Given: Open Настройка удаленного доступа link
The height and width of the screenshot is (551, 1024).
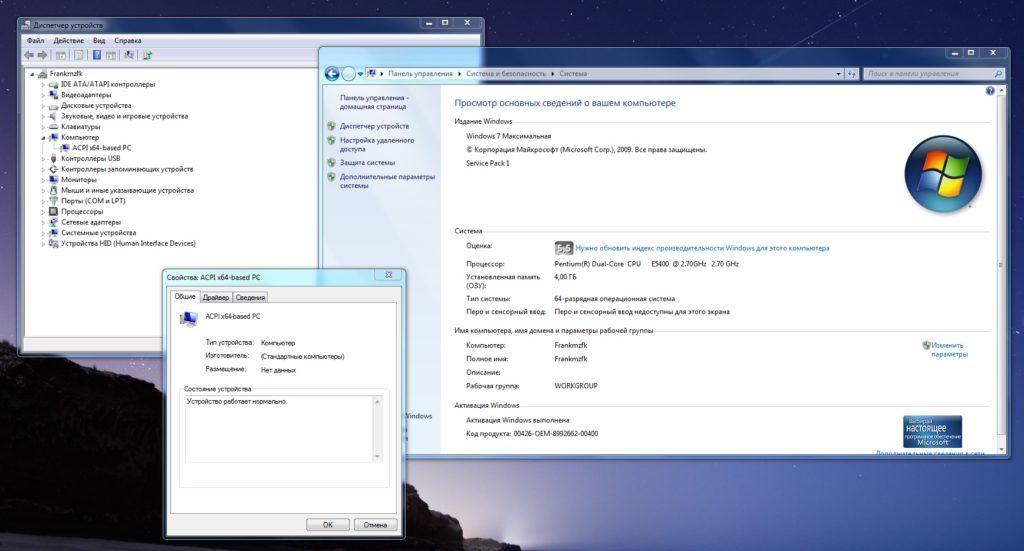Looking at the screenshot, I should (x=377, y=144).
